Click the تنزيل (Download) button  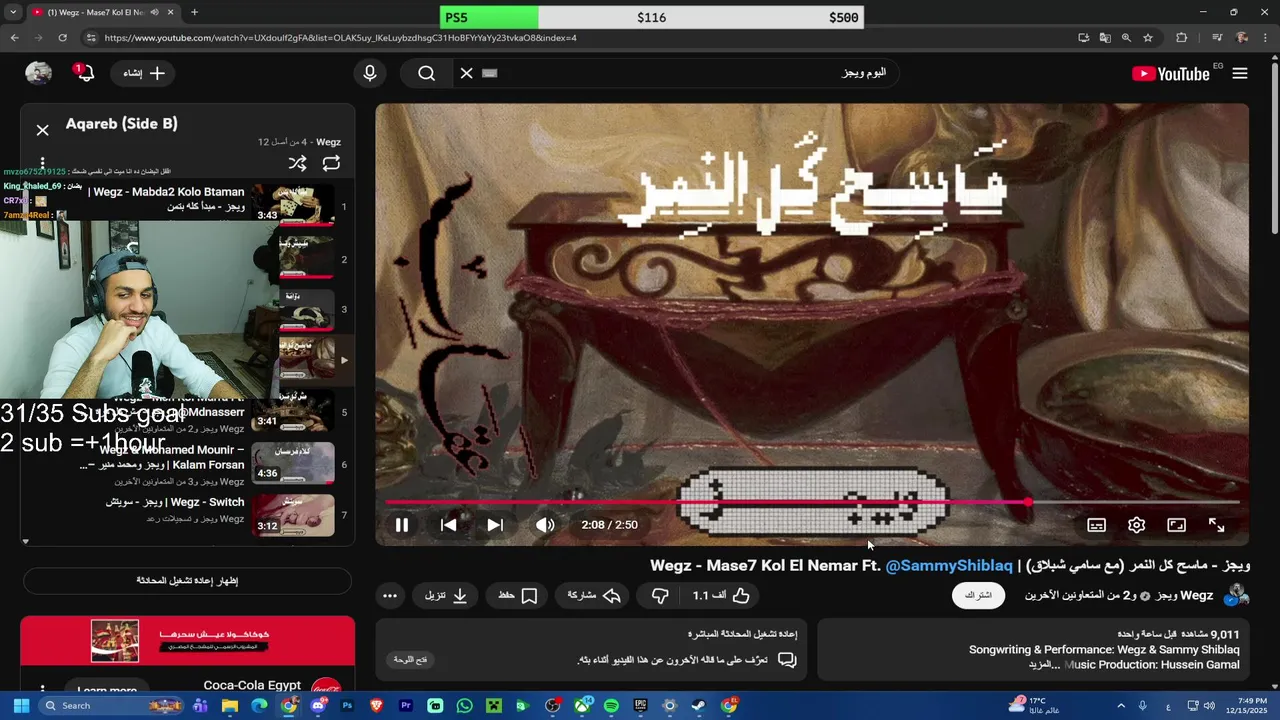446,595
